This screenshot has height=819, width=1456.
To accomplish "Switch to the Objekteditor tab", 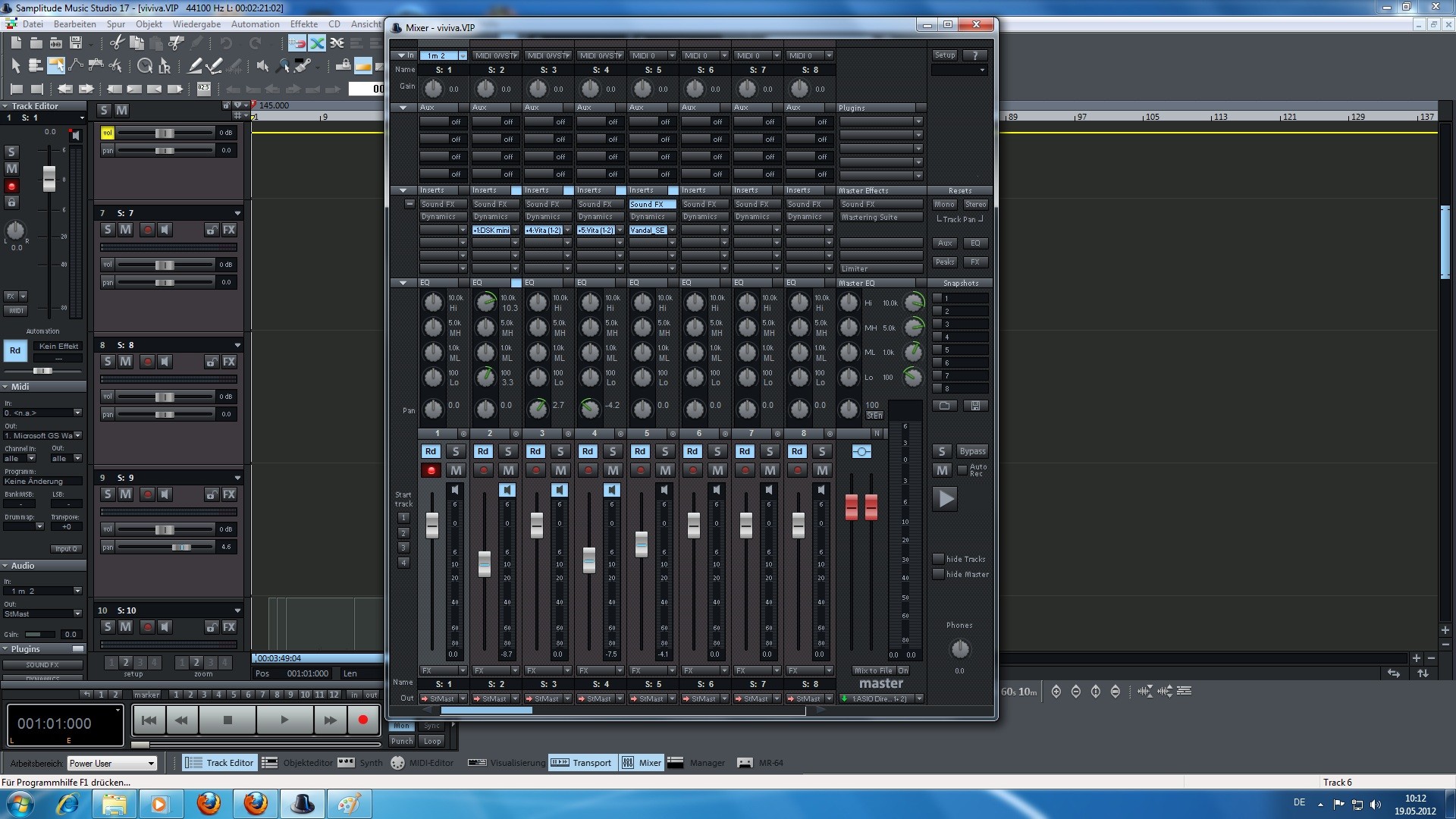I will coord(298,763).
